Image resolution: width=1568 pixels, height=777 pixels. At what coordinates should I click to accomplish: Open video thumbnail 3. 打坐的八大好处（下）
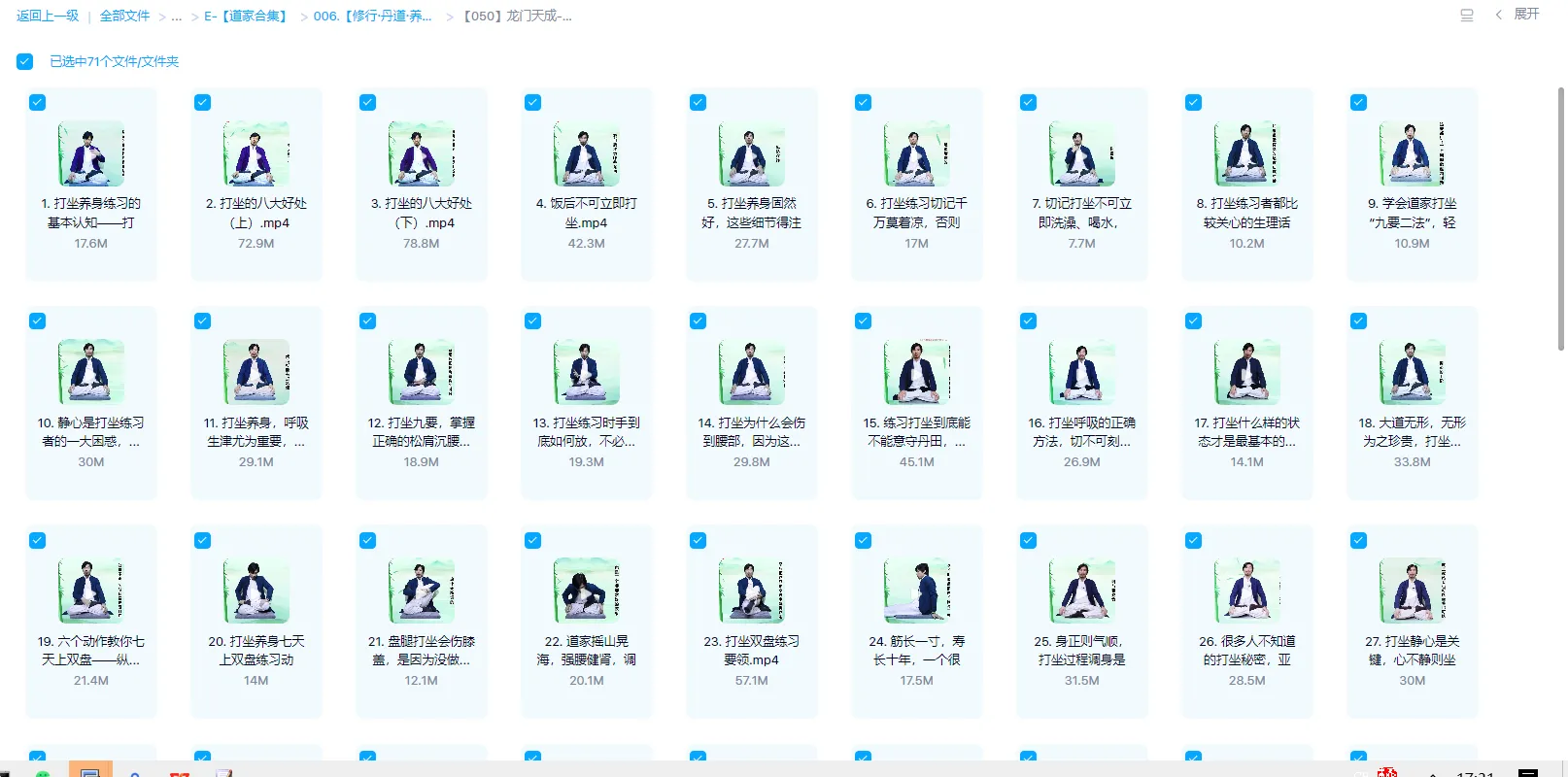point(422,153)
